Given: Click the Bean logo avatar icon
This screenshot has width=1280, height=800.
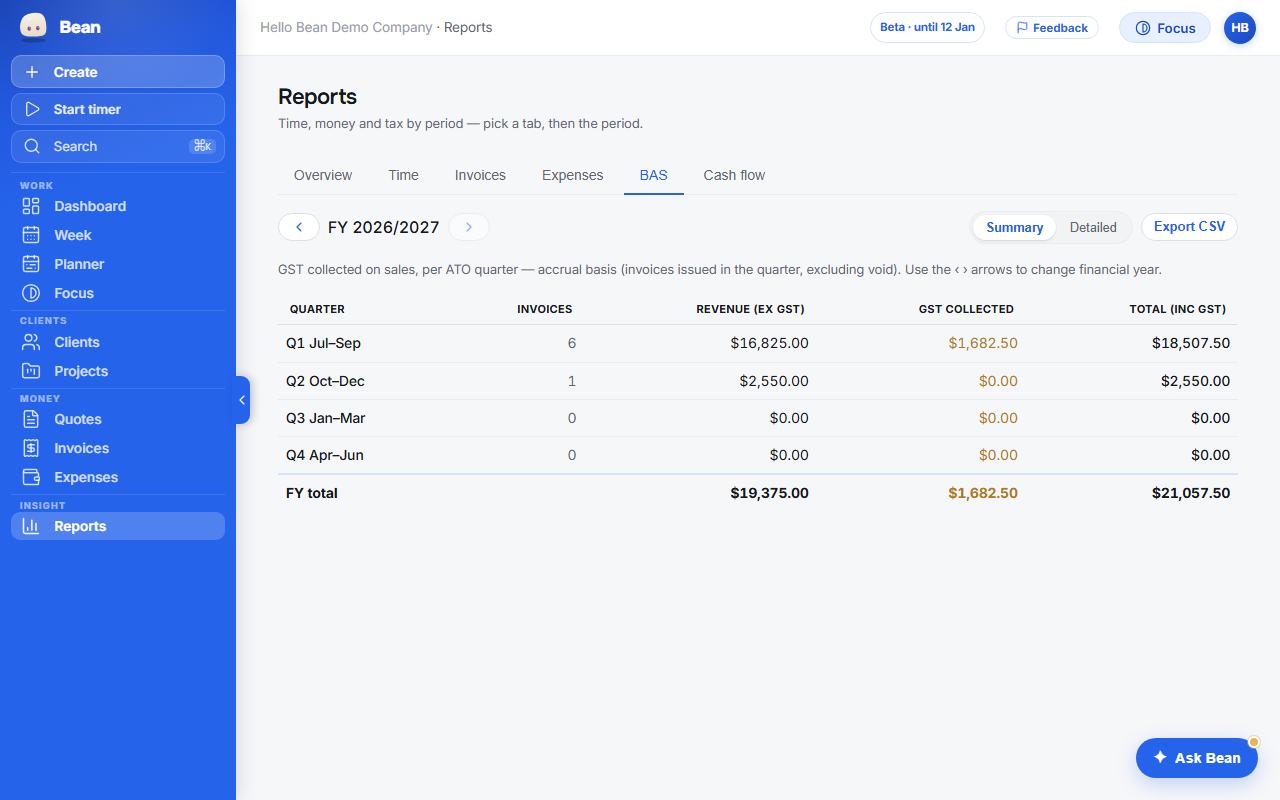Looking at the screenshot, I should (33, 27).
